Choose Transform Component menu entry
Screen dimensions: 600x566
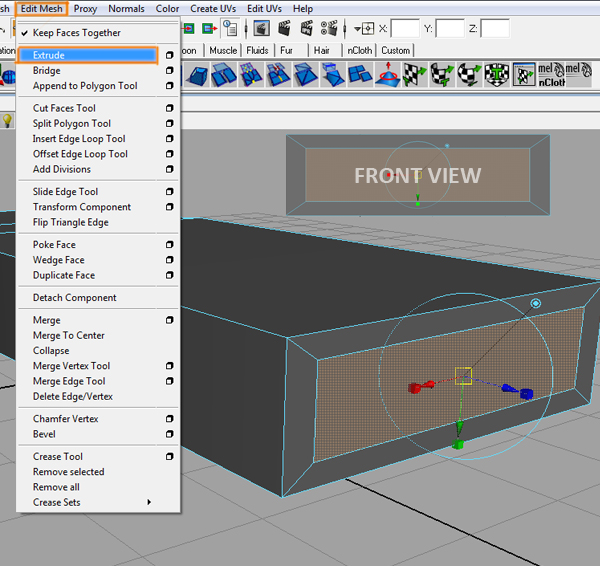tap(82, 207)
